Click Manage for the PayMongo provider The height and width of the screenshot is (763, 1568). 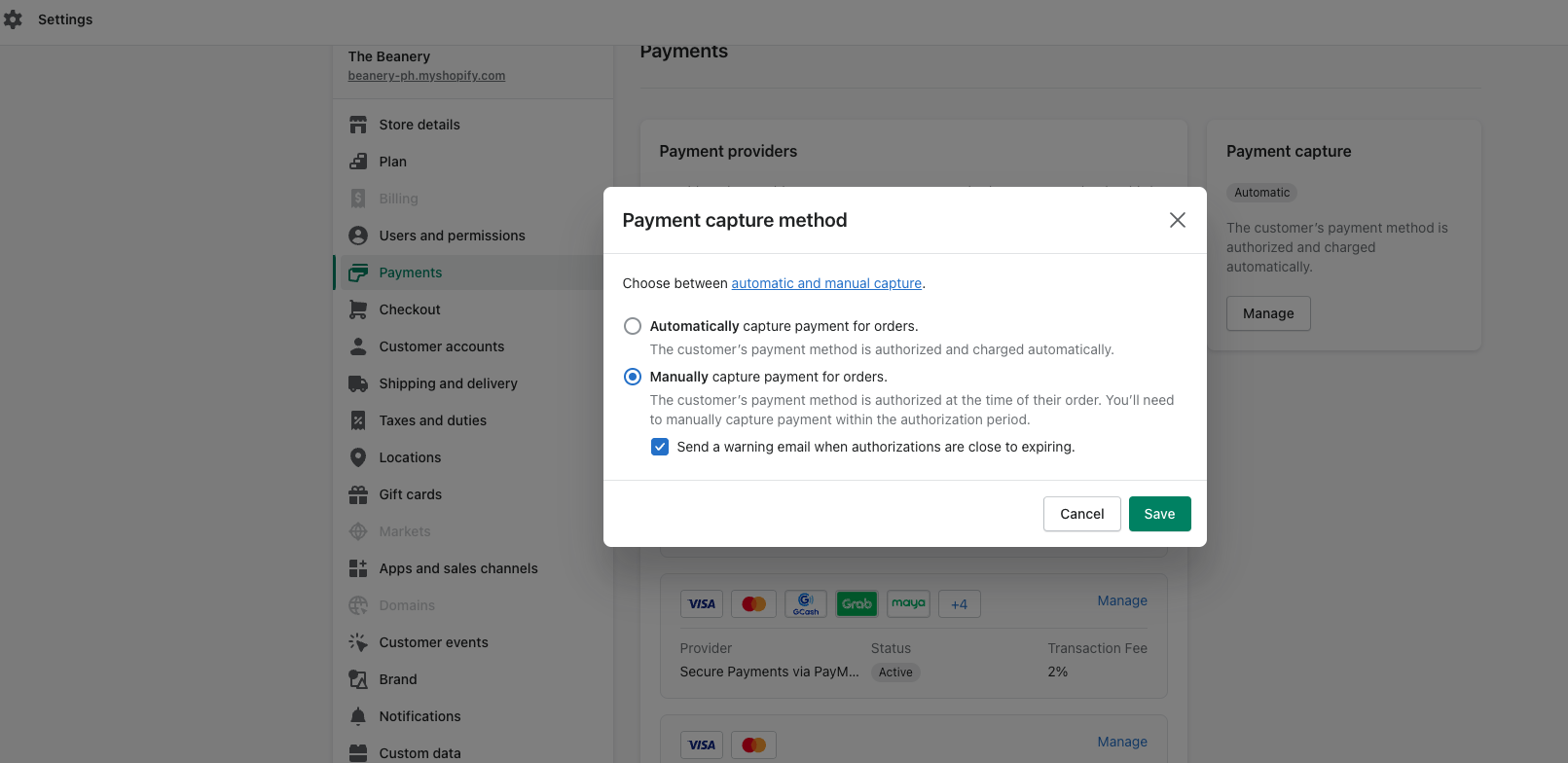tap(1122, 600)
